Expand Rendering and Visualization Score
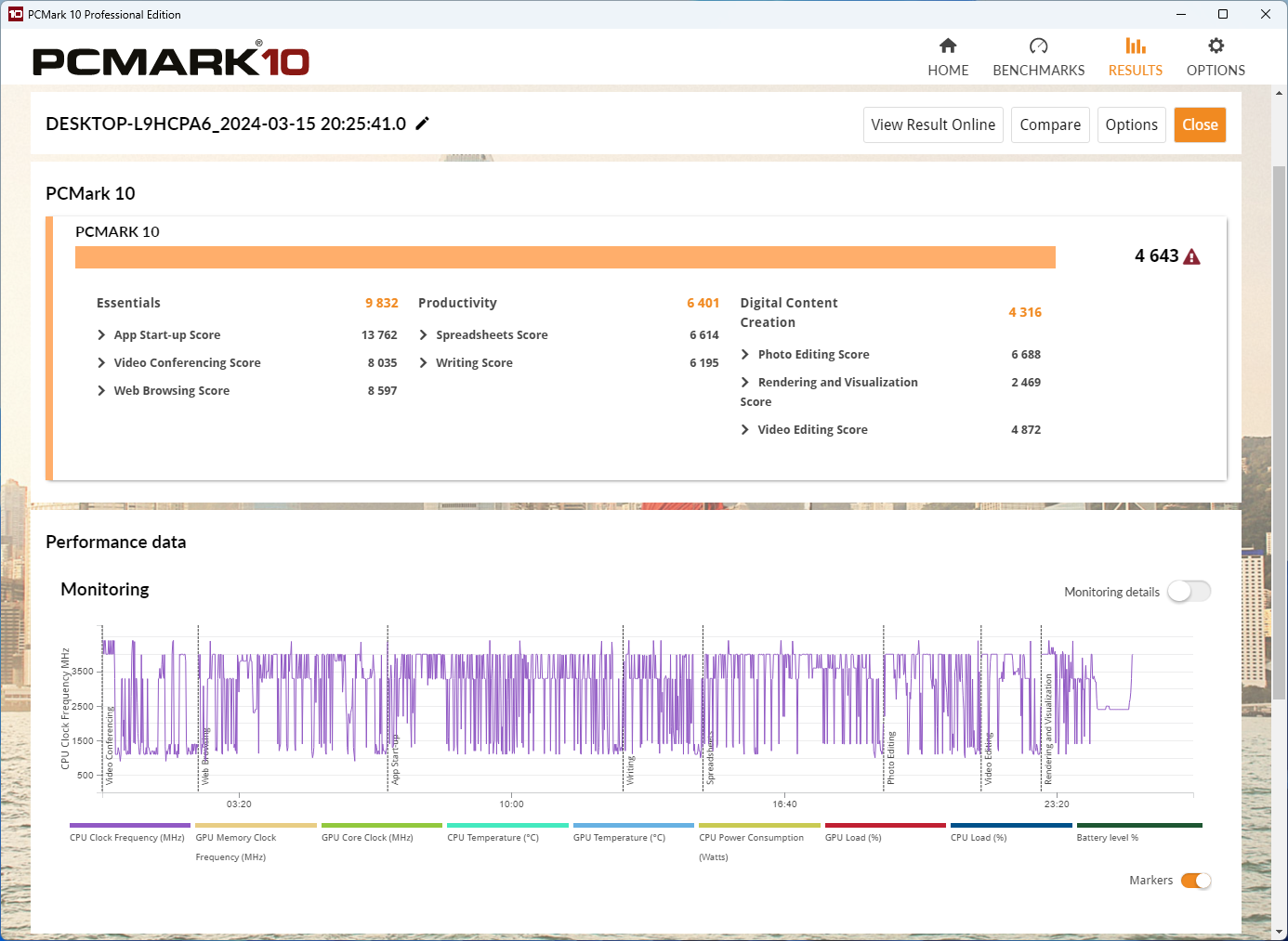 tap(745, 383)
